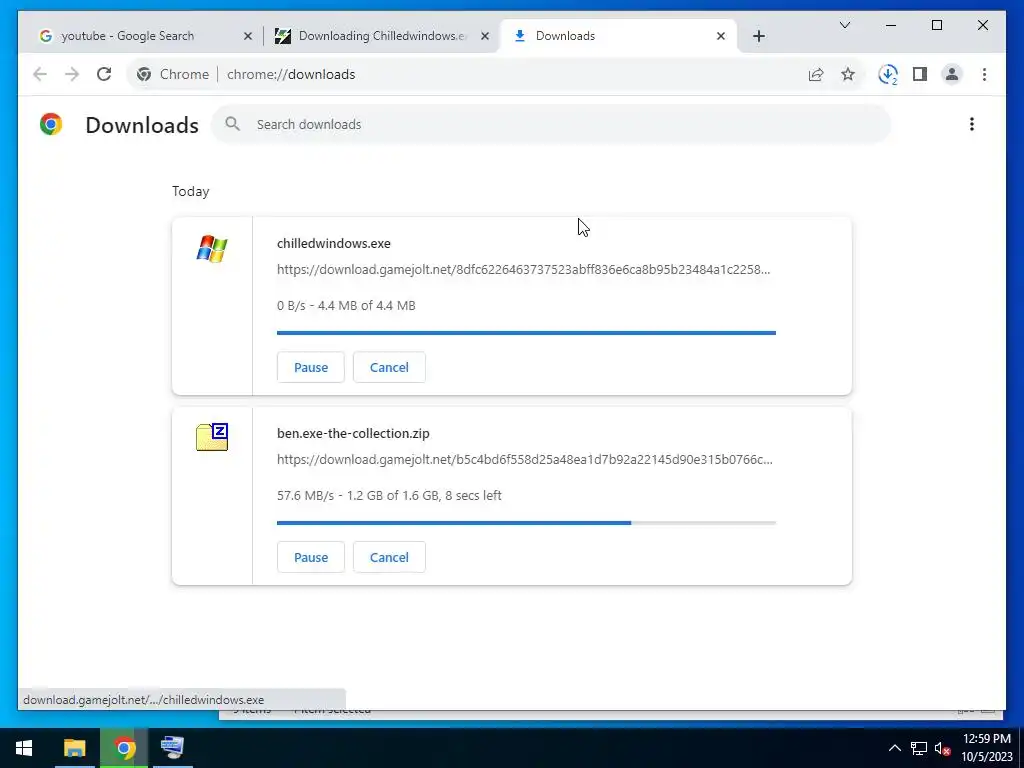Bookmark this tab with the star icon
This screenshot has height=768, width=1024.
(x=848, y=74)
